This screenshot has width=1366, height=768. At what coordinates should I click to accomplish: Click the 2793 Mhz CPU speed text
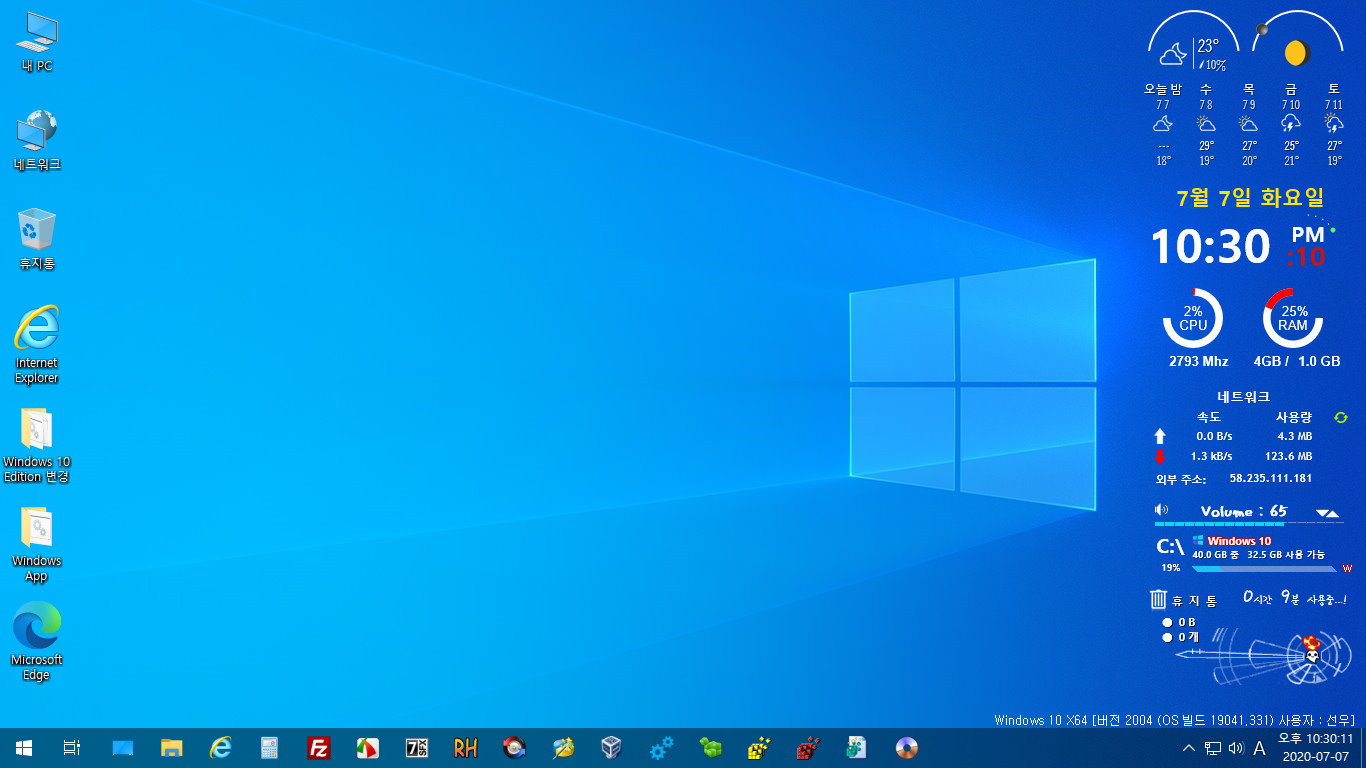coord(1199,361)
